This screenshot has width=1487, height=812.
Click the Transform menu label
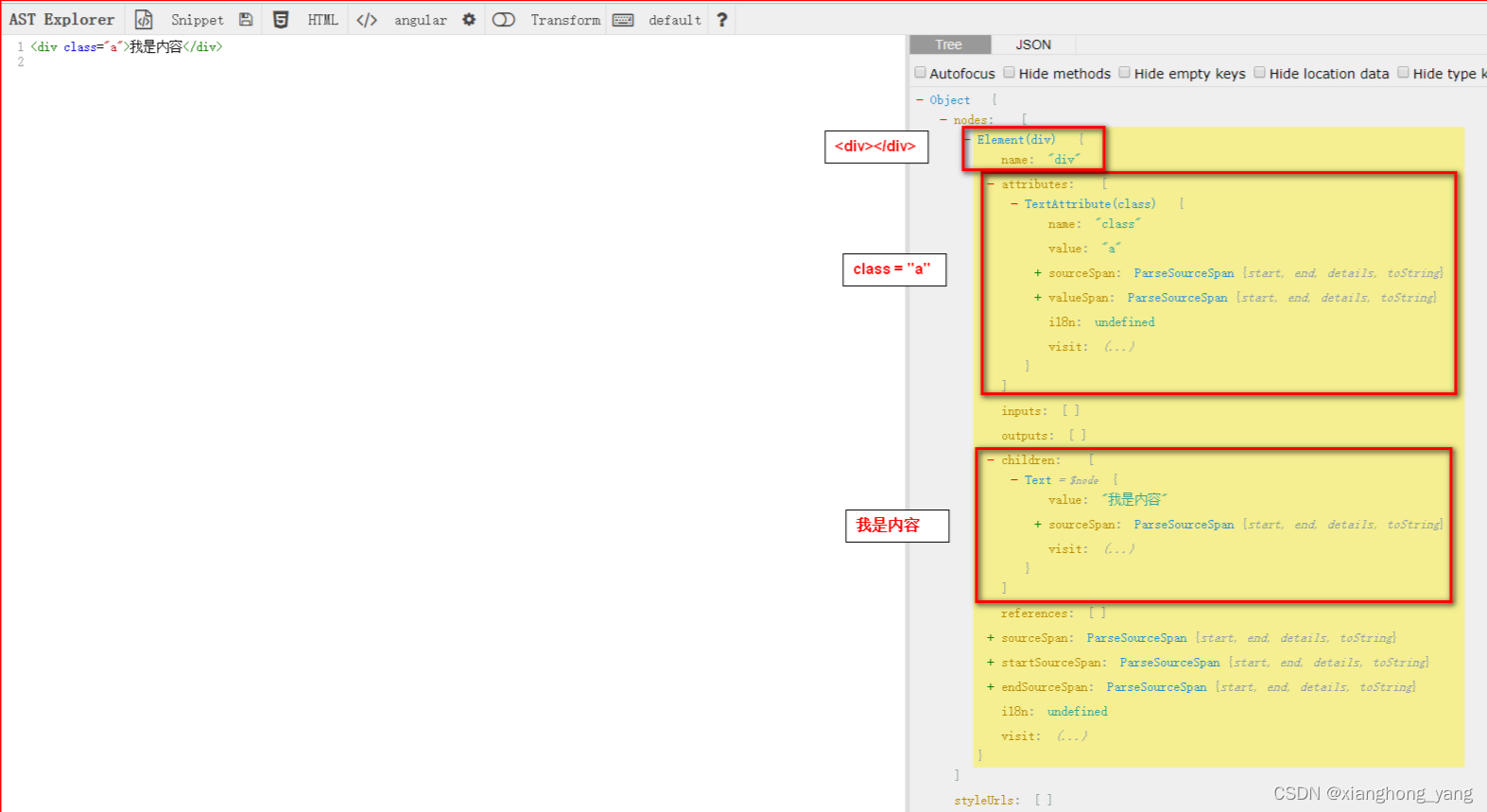[x=565, y=20]
